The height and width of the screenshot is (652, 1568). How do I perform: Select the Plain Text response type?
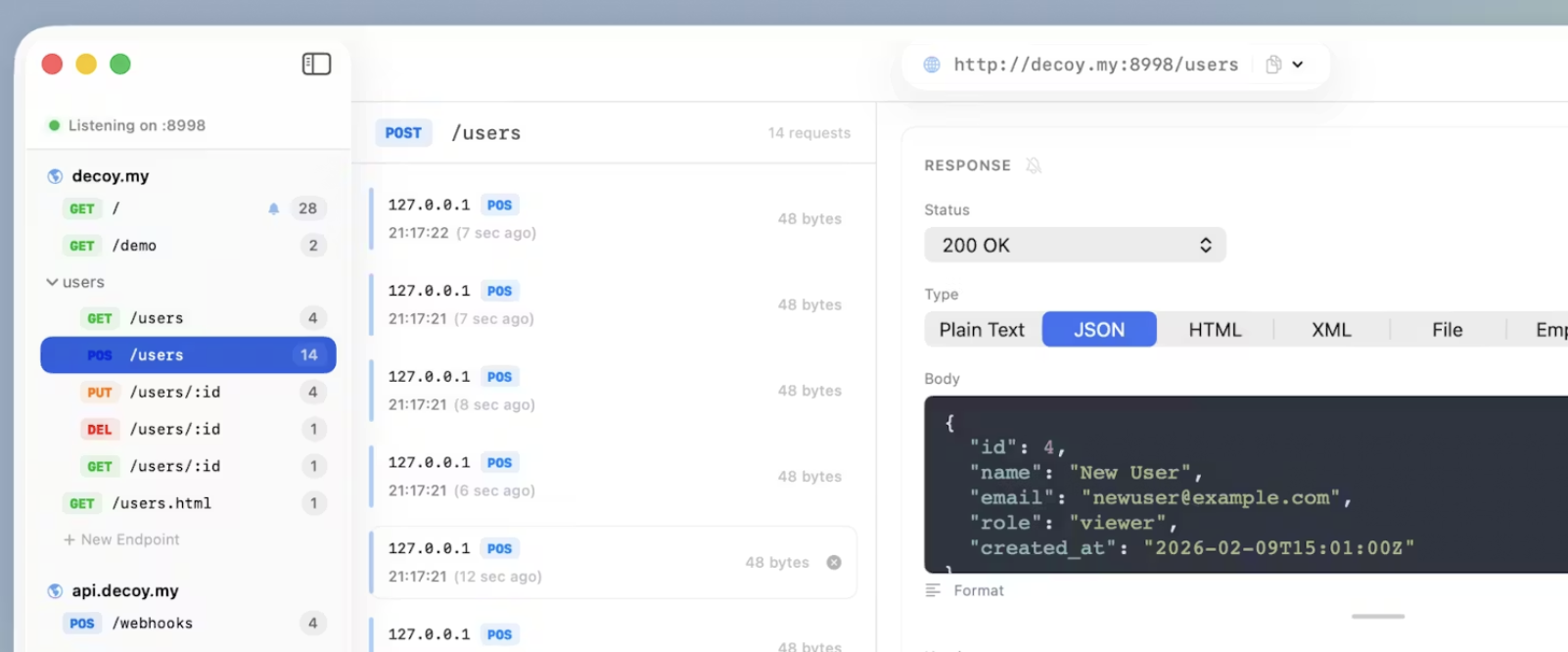coord(982,330)
